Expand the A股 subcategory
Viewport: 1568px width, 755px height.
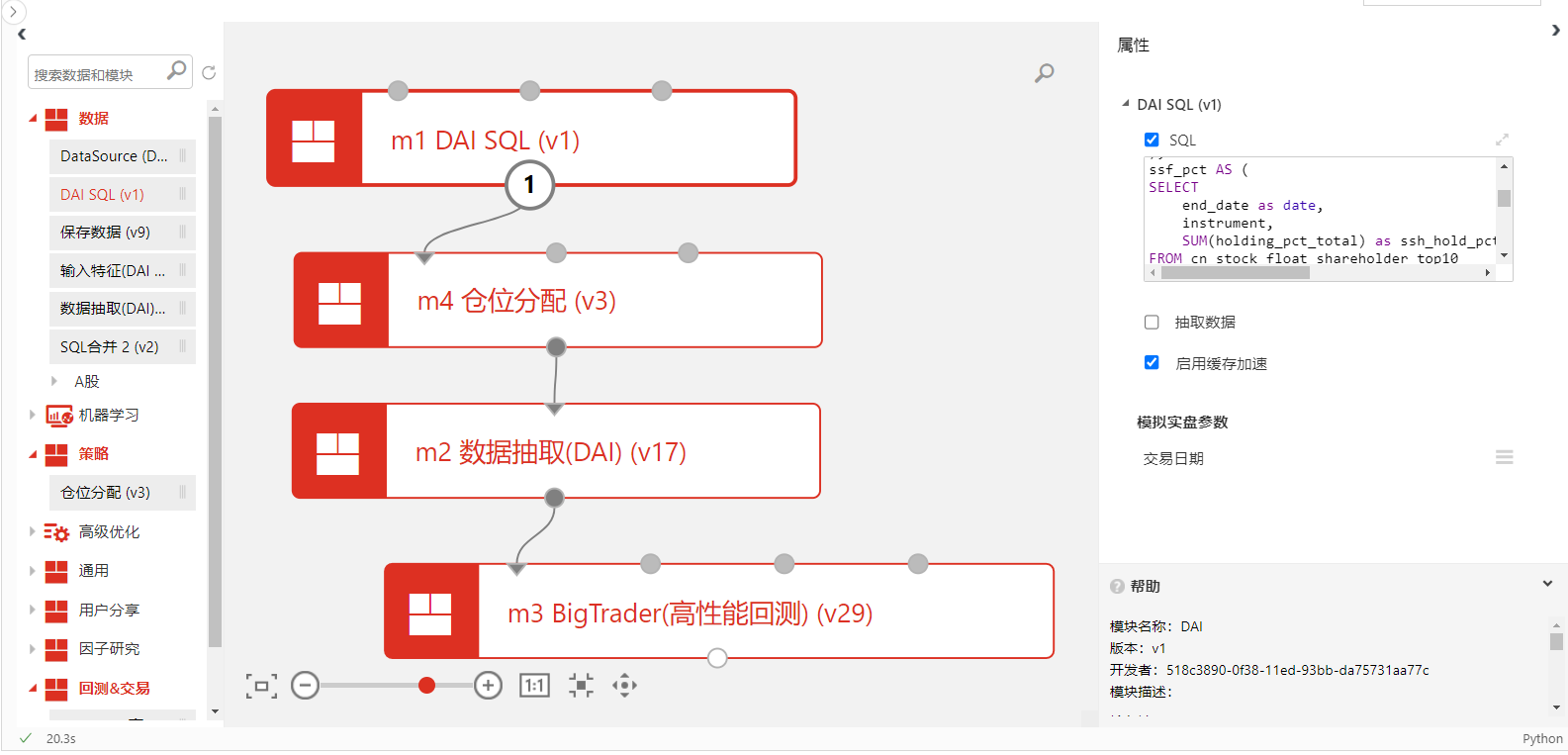click(54, 381)
